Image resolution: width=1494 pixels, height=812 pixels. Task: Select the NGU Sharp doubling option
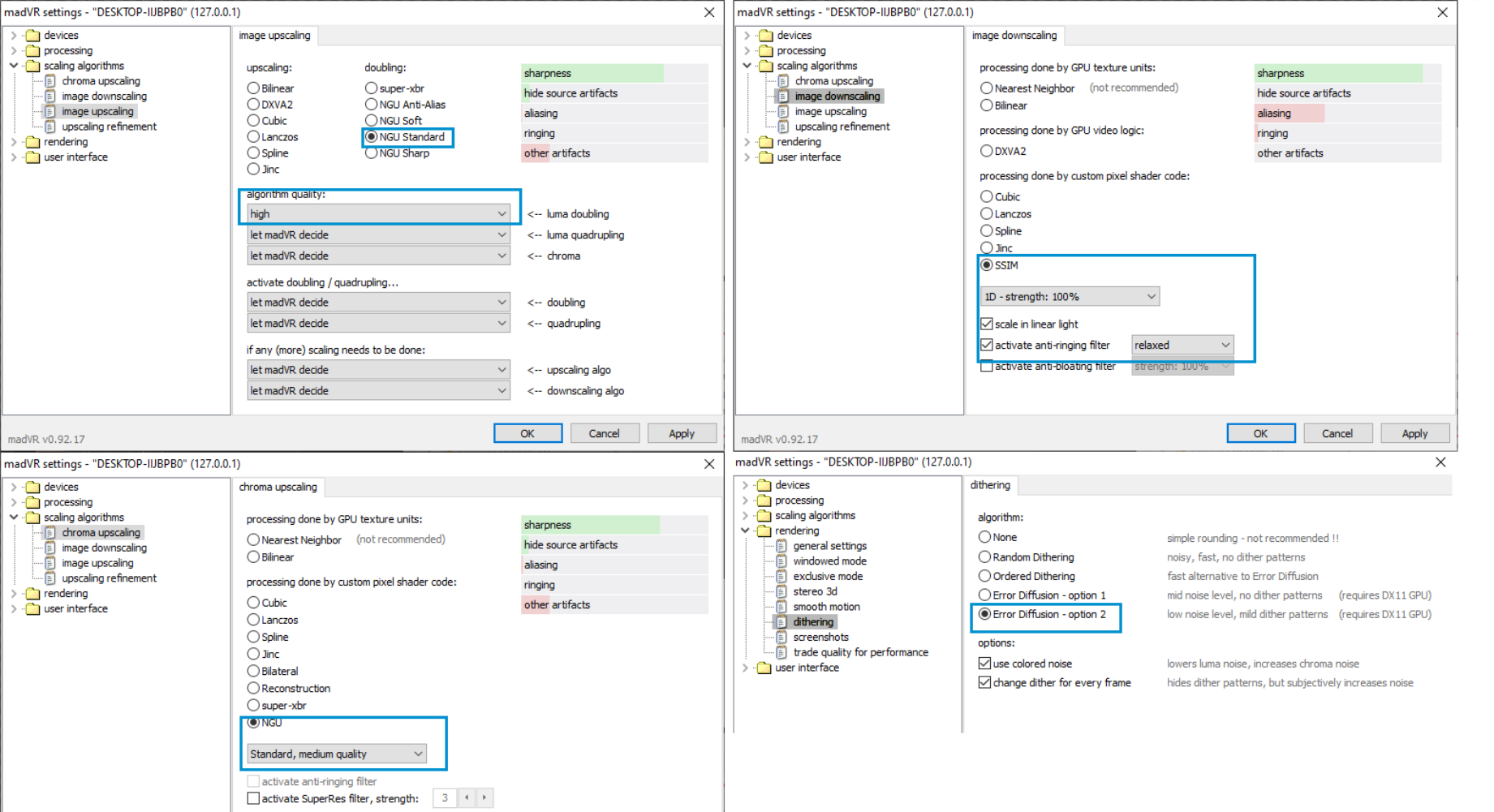pos(372,153)
